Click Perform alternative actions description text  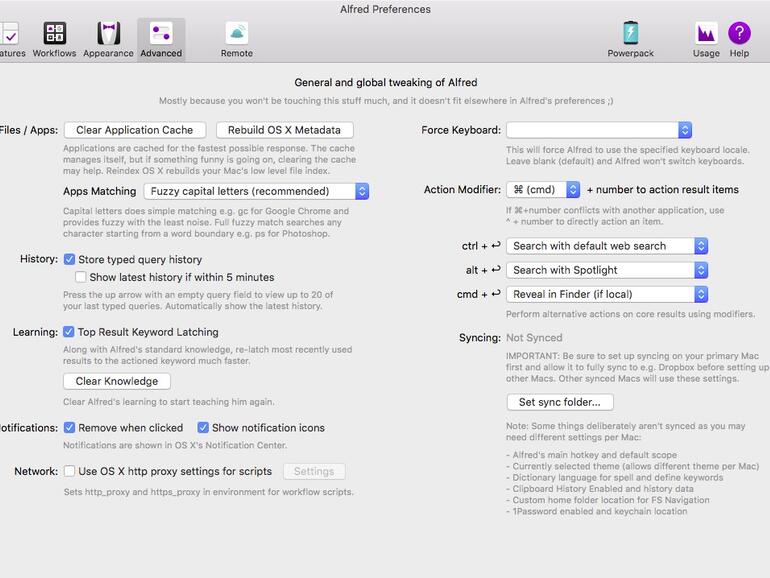click(x=631, y=314)
